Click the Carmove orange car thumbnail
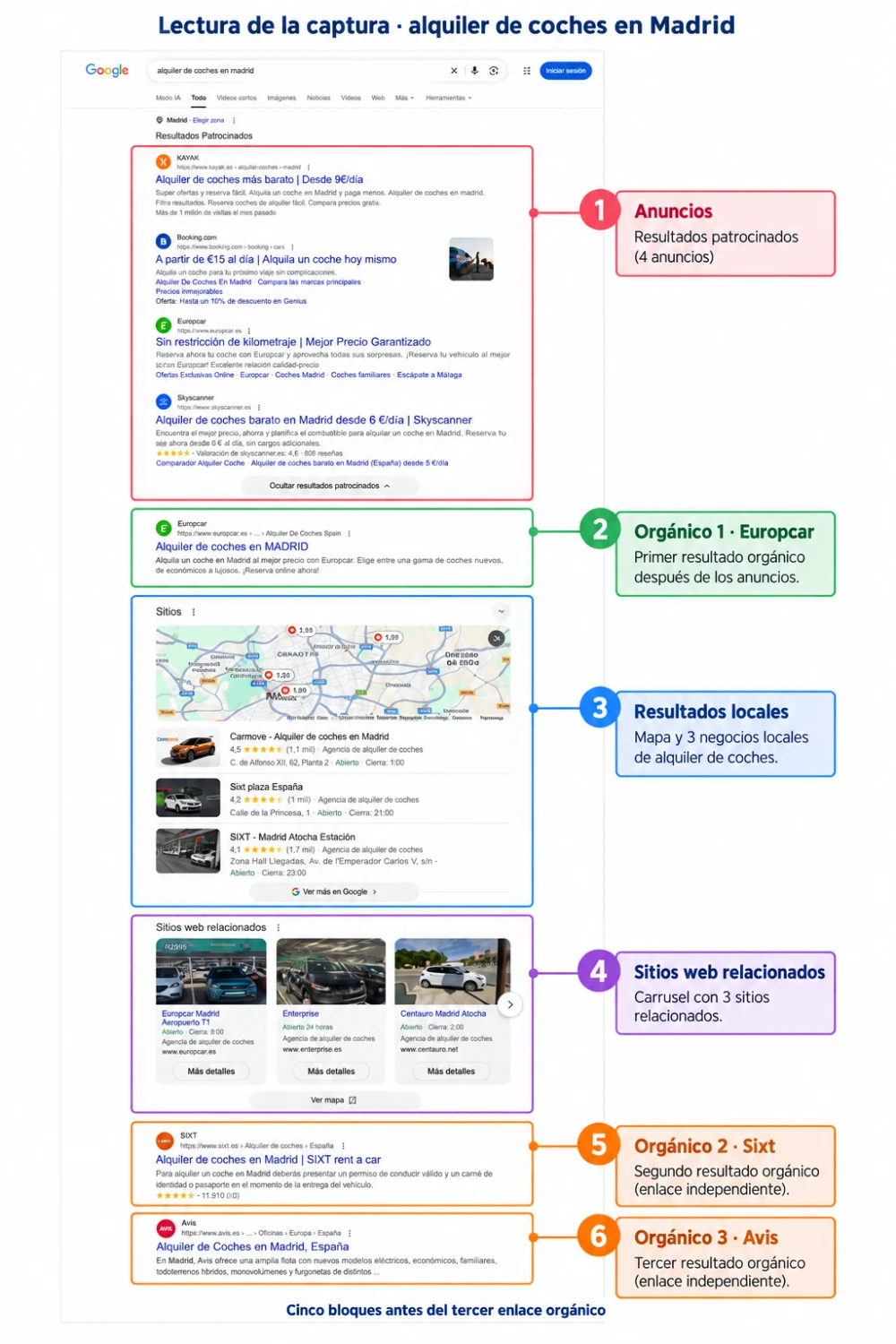896x1344 pixels. [x=188, y=749]
